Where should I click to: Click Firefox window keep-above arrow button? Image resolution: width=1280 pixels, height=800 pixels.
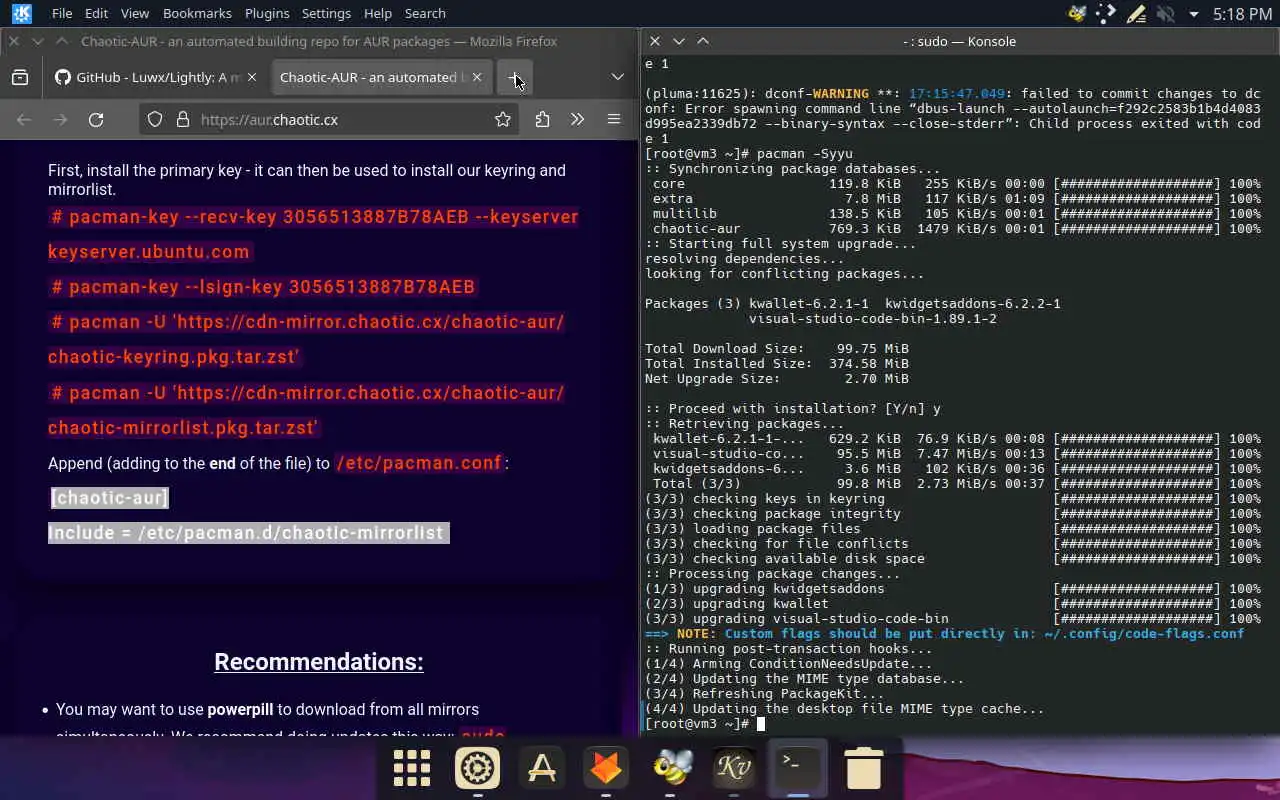[62, 41]
